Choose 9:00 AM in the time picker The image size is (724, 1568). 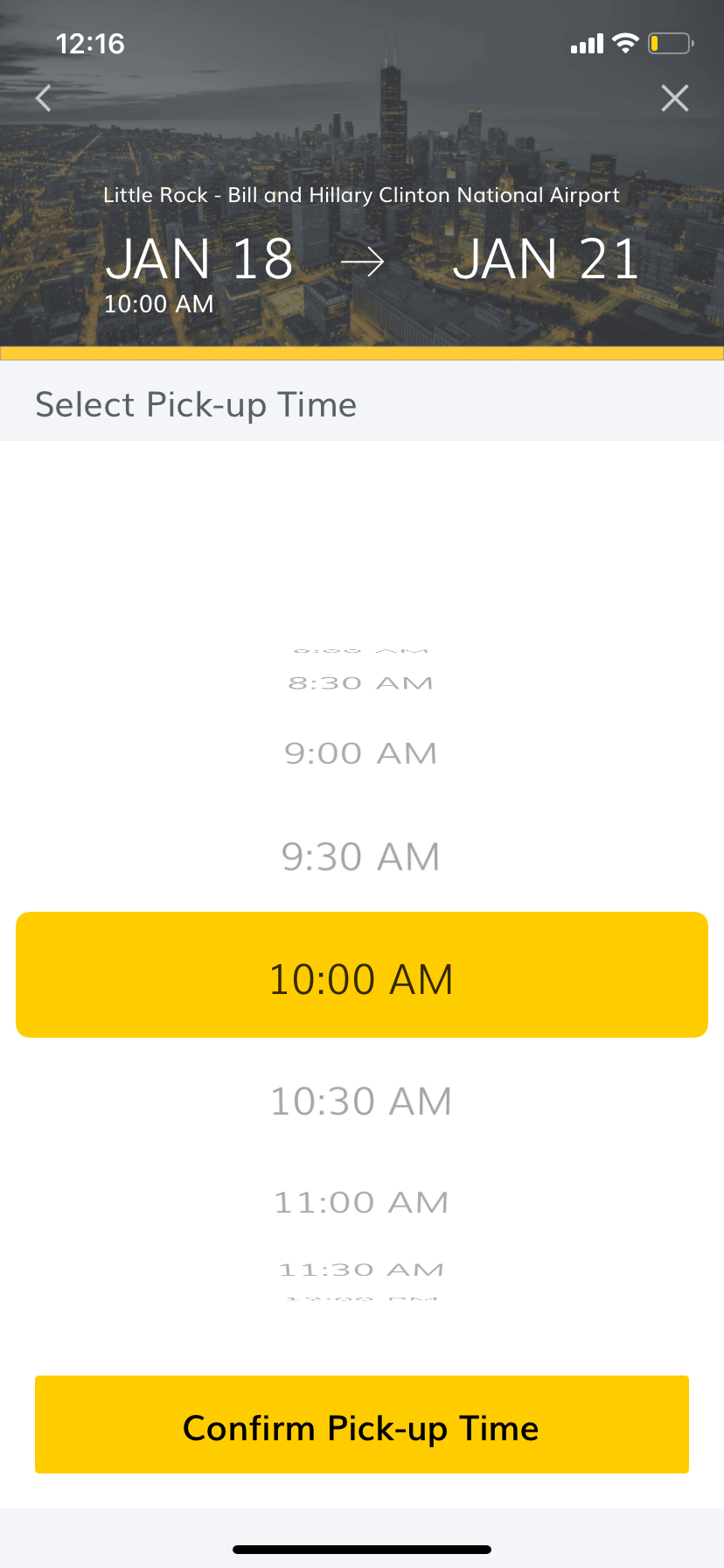[361, 753]
